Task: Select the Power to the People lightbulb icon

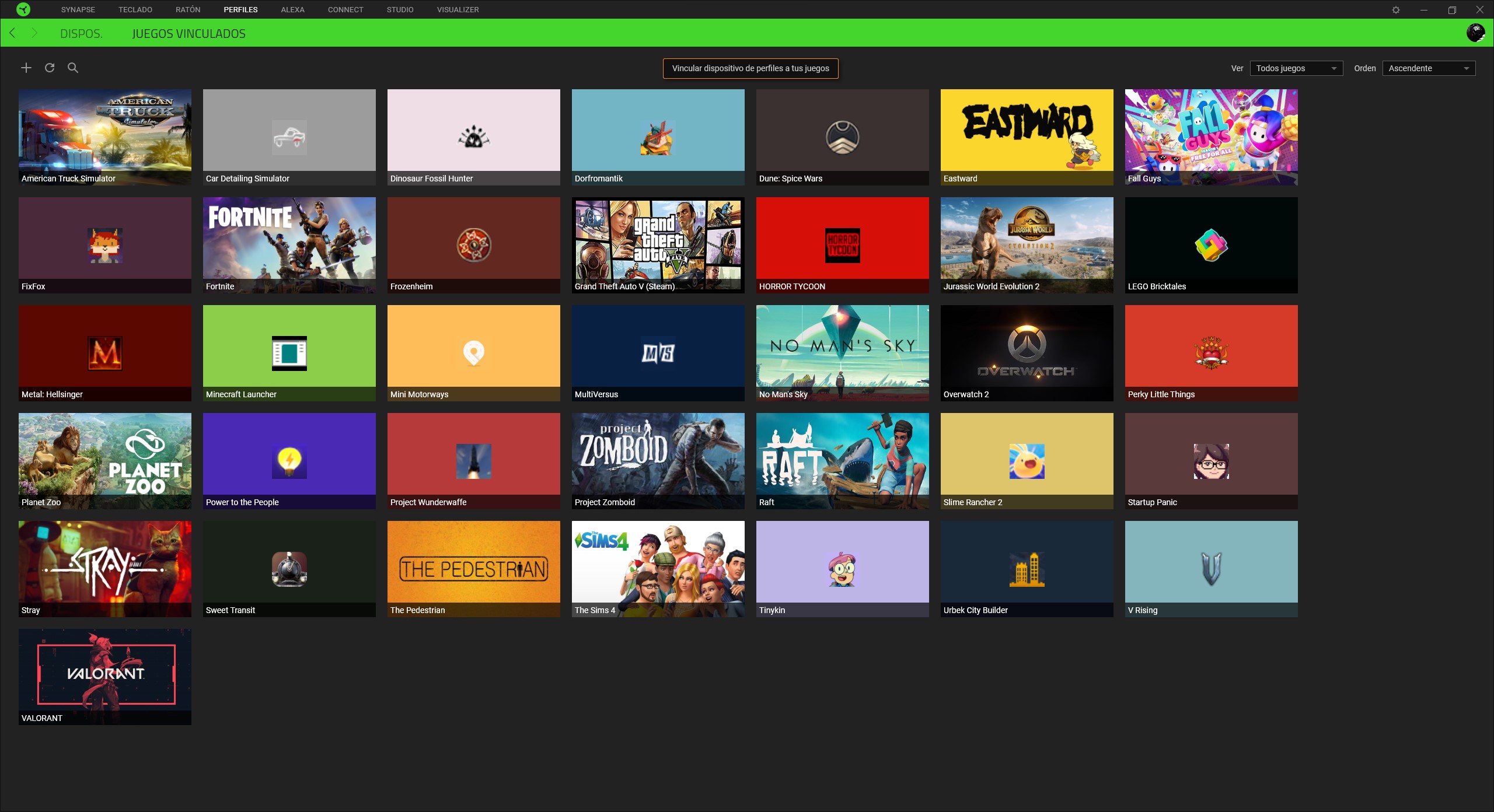Action: click(289, 461)
